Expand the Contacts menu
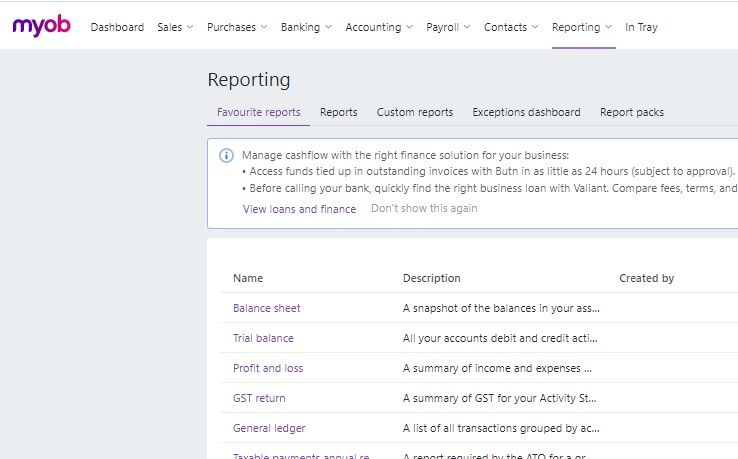 pyautogui.click(x=511, y=27)
